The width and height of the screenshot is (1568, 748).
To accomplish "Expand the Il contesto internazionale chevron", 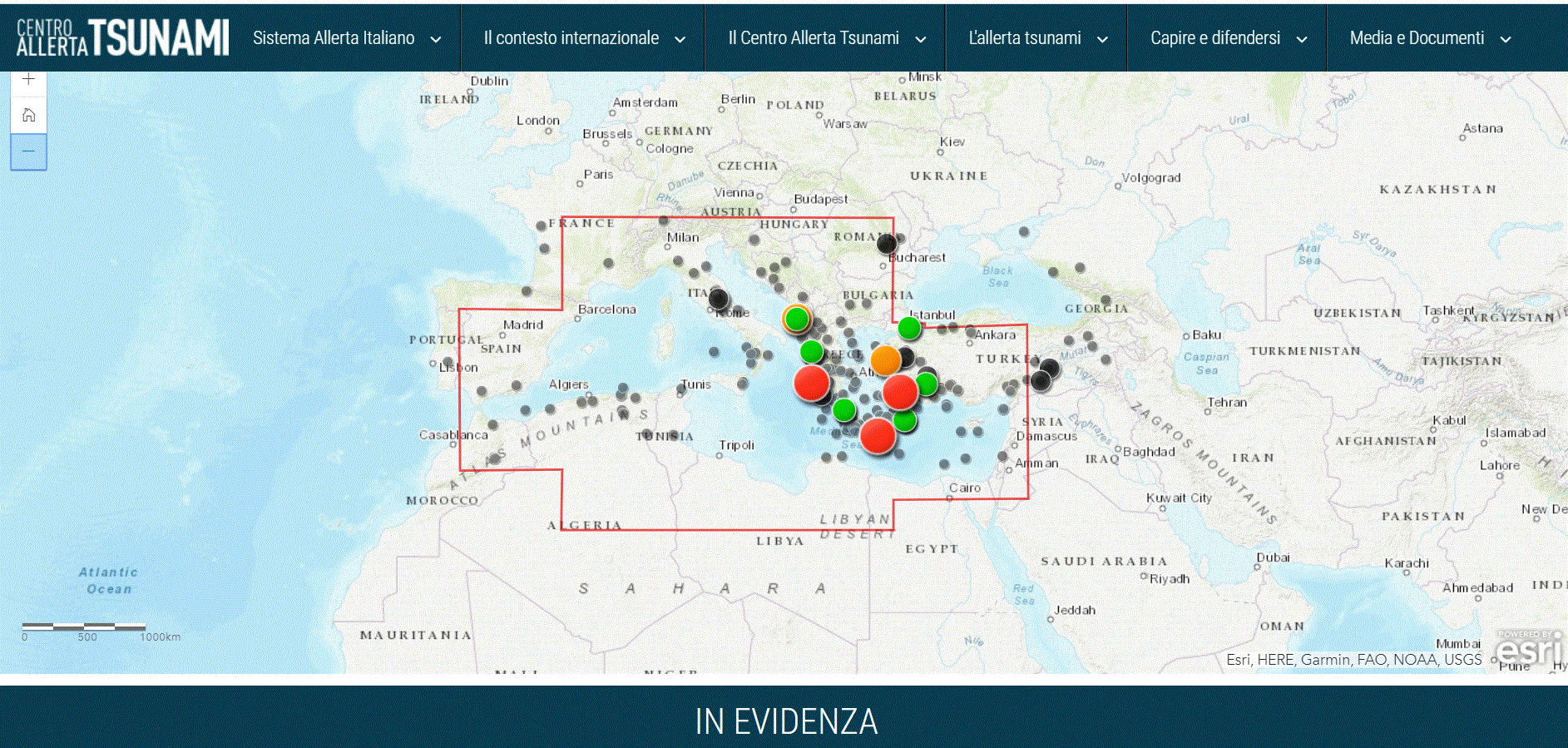I will 680,39.
